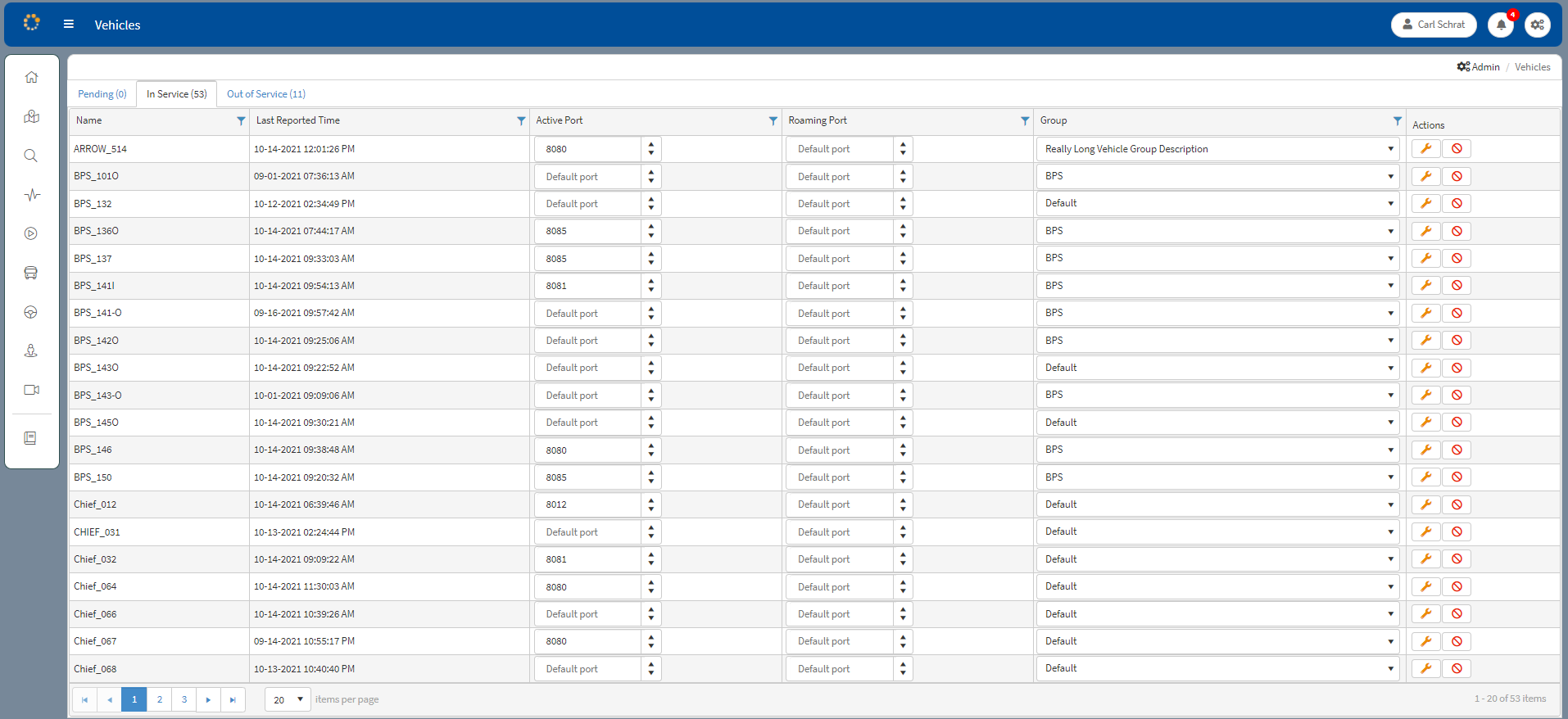Adjust Active Port stepper for BPS_137

[651, 258]
